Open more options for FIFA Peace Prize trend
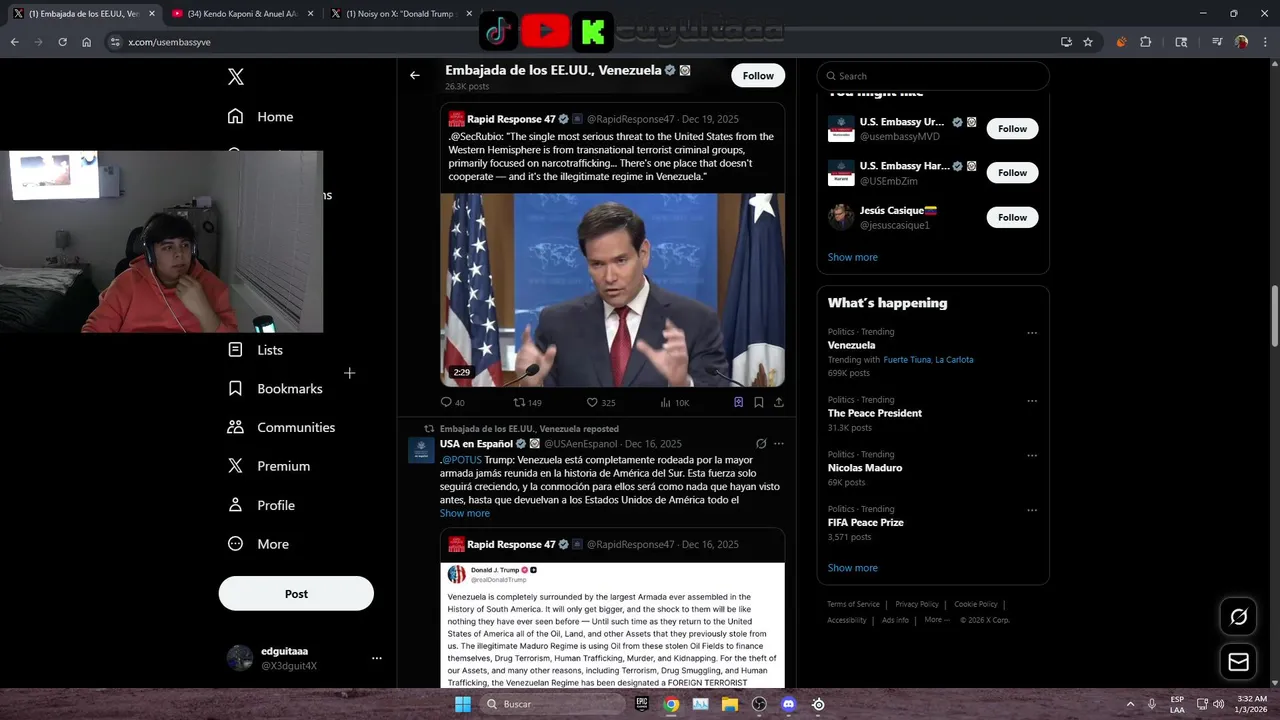Image resolution: width=1280 pixels, height=720 pixels. click(1032, 510)
